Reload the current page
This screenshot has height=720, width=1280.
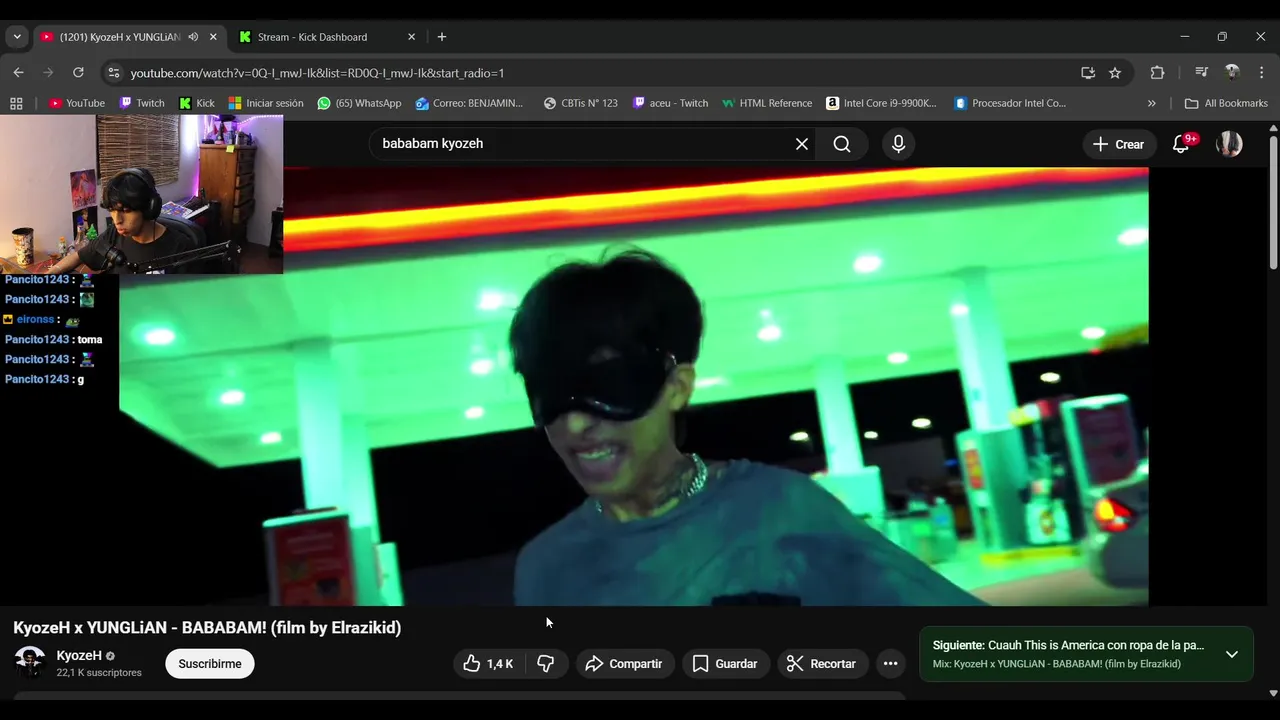click(x=78, y=73)
